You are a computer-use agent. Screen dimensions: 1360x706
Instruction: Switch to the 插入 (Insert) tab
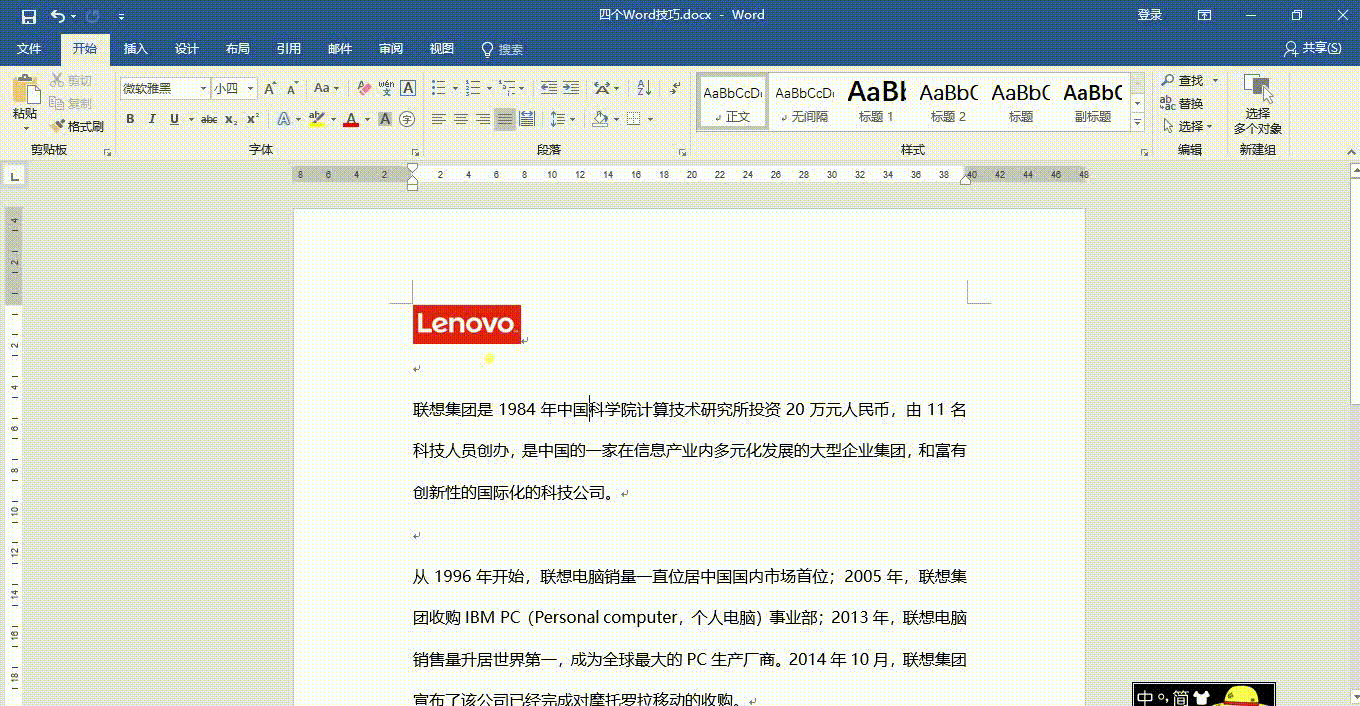[135, 49]
